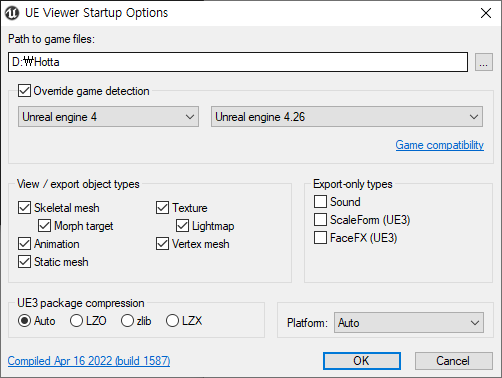Uncheck the Animation checkbox
Image resolution: width=502 pixels, height=378 pixels.
(x=24, y=244)
